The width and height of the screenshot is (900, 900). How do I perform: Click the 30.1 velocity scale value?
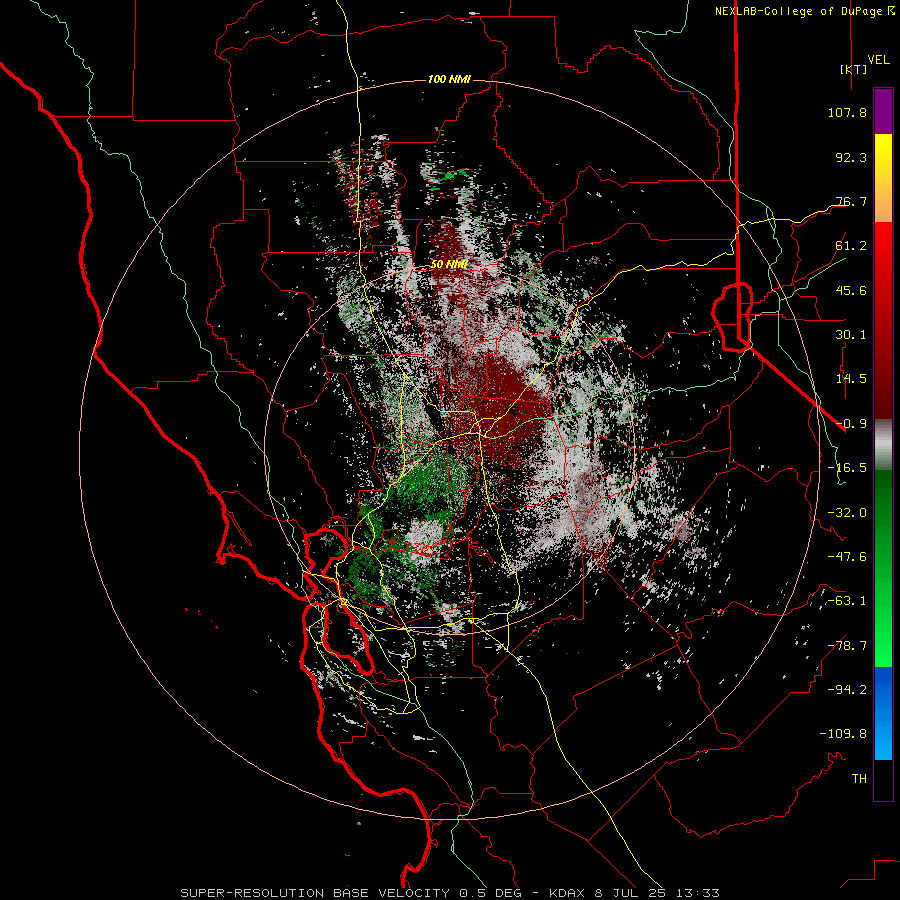[851, 335]
